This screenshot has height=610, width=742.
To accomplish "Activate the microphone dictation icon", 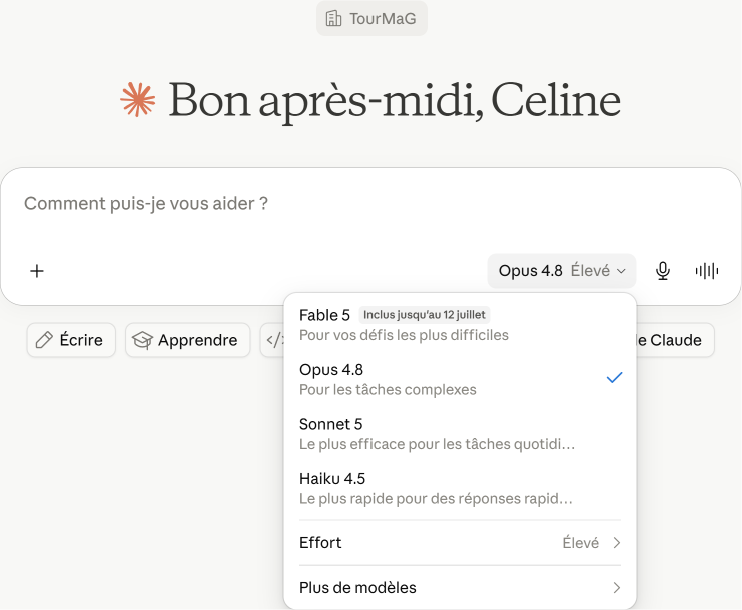I will pyautogui.click(x=662, y=271).
